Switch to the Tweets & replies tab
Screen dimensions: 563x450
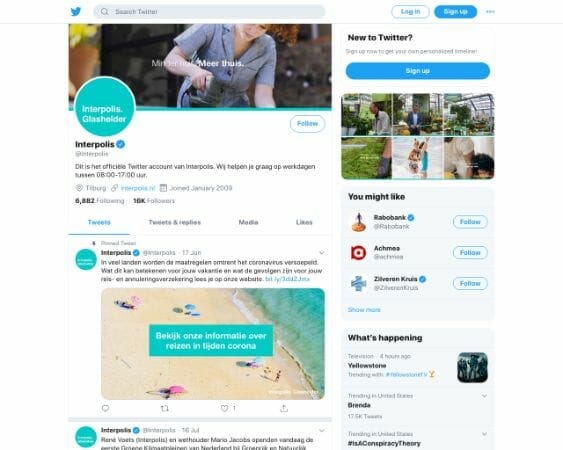(x=175, y=222)
